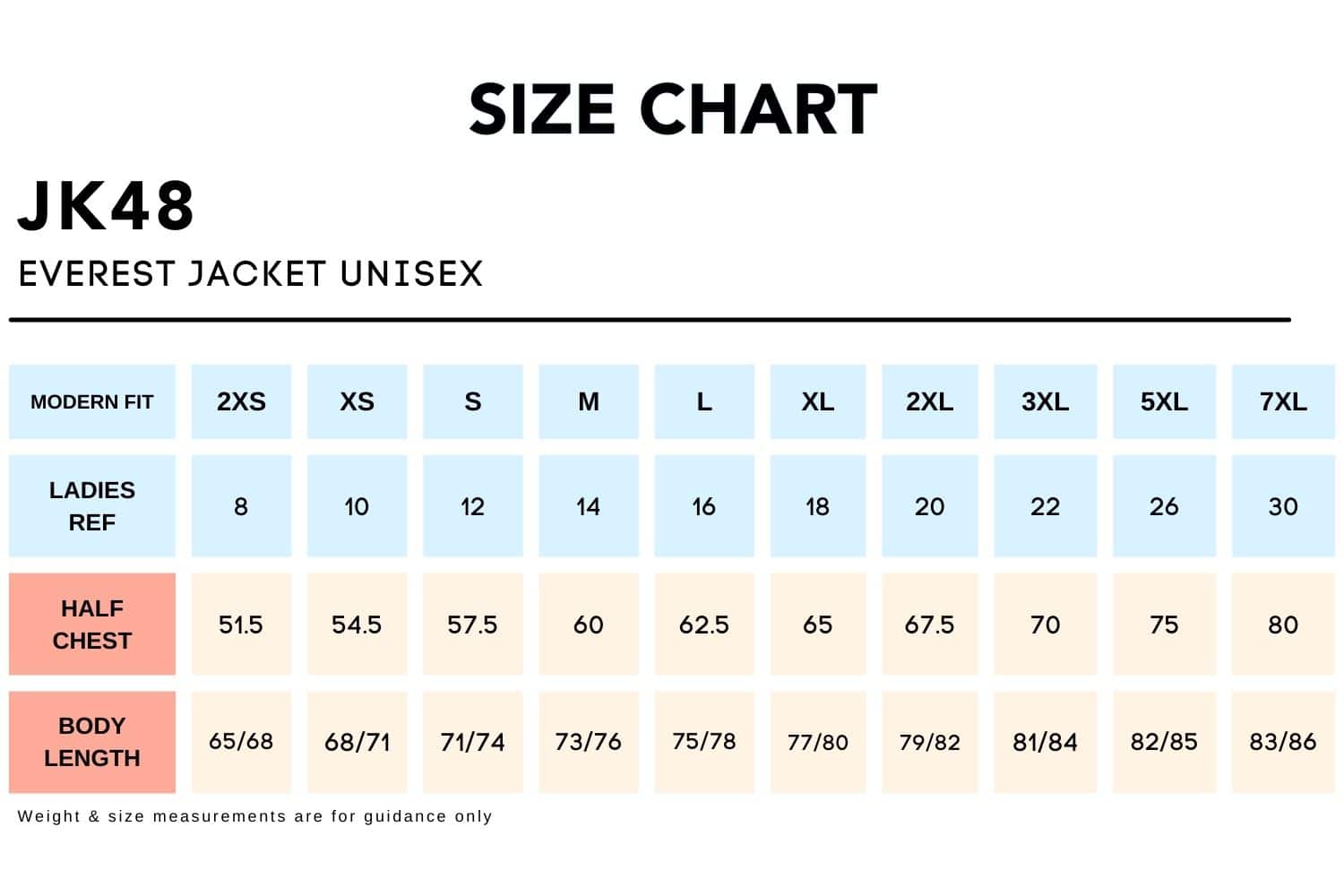Click the JK48 product code
The height and width of the screenshot is (896, 1344).
click(x=107, y=207)
